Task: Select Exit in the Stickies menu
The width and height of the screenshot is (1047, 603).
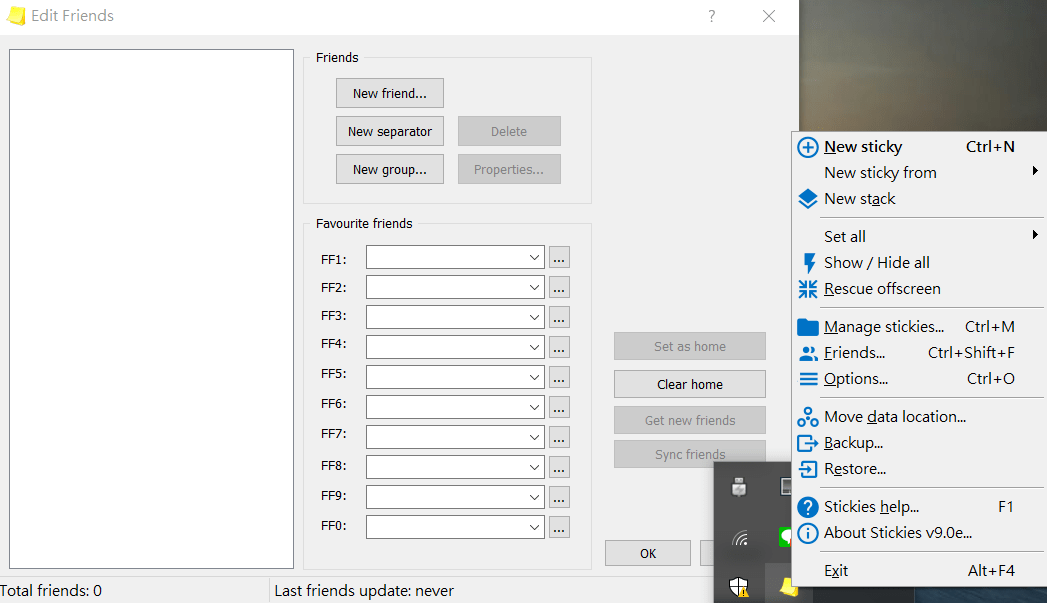Action: click(836, 571)
